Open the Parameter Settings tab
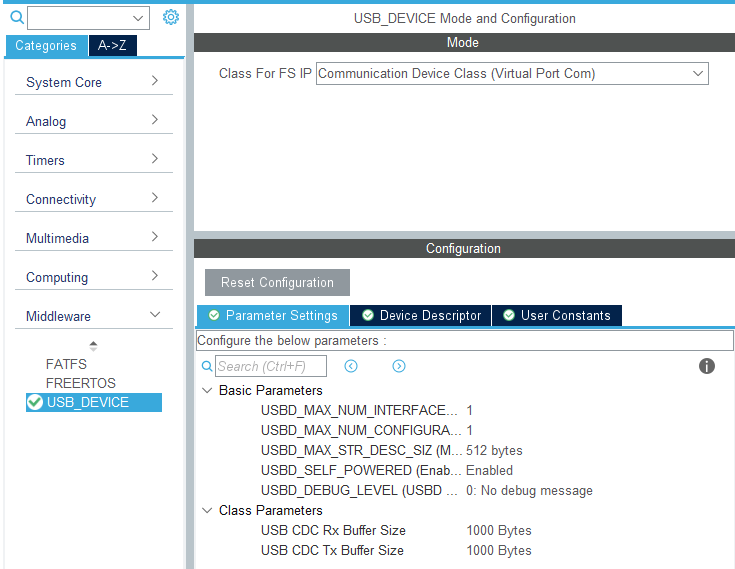The width and height of the screenshot is (735, 569). click(273, 315)
